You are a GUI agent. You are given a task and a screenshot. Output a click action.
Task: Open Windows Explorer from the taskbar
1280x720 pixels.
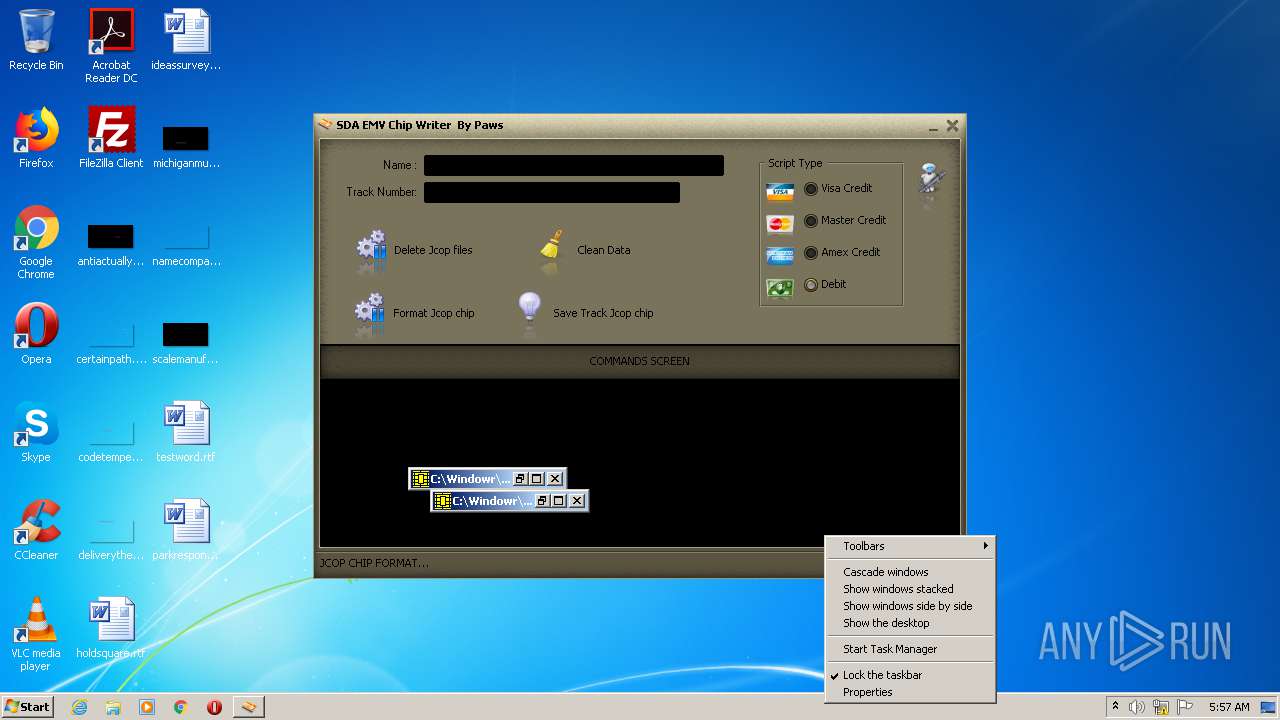tap(113, 707)
